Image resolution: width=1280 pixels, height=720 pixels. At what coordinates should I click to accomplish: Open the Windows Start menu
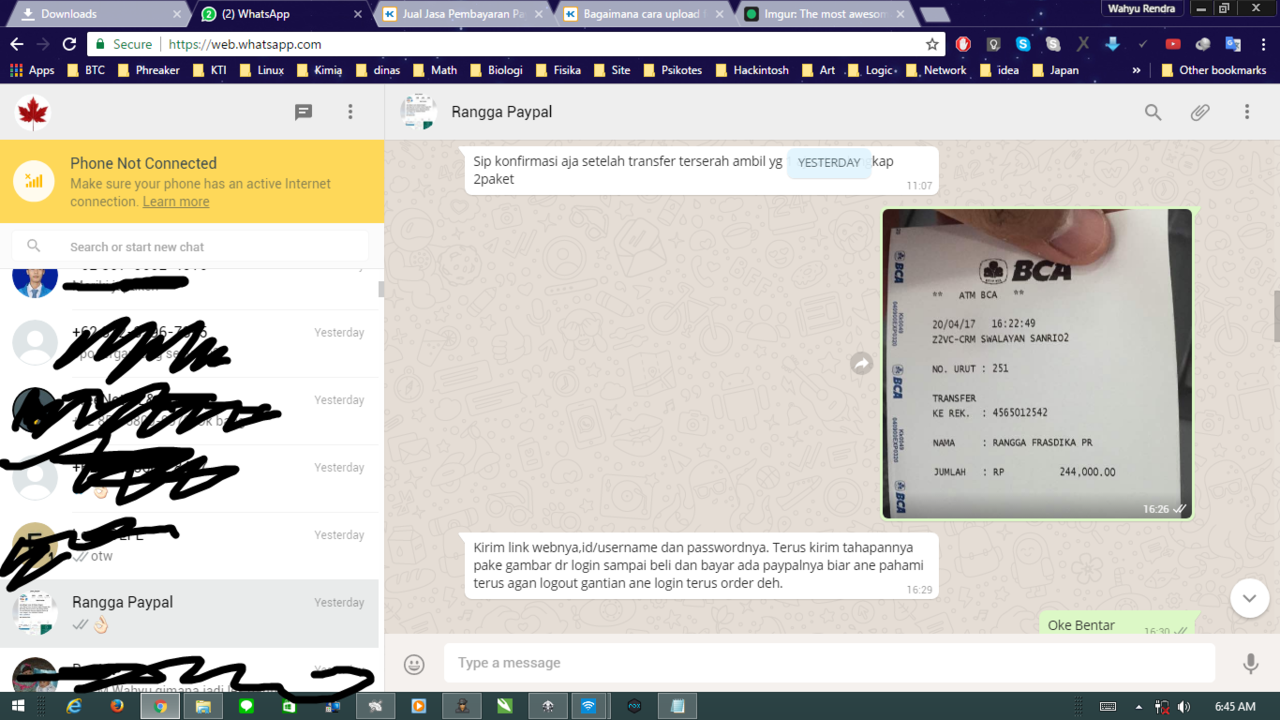coord(18,706)
